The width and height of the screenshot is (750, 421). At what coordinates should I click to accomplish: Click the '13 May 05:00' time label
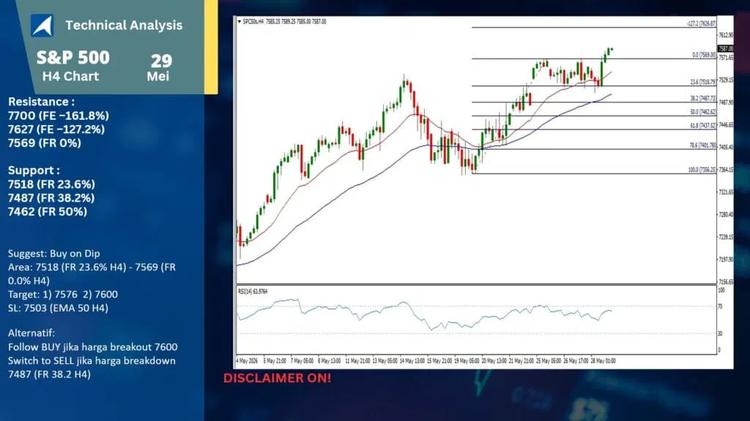click(385, 361)
